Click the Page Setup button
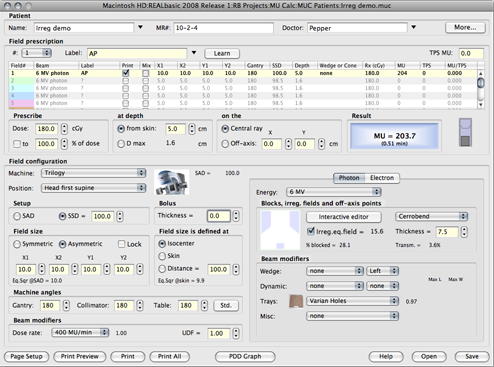This screenshot has width=494, height=367. tap(27, 357)
